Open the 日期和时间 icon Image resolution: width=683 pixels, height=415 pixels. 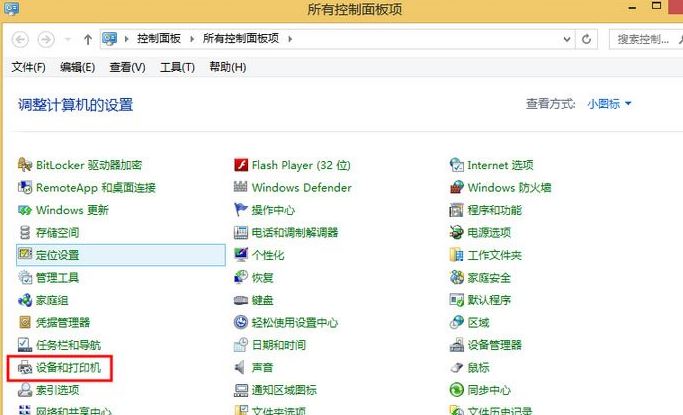[x=241, y=345]
